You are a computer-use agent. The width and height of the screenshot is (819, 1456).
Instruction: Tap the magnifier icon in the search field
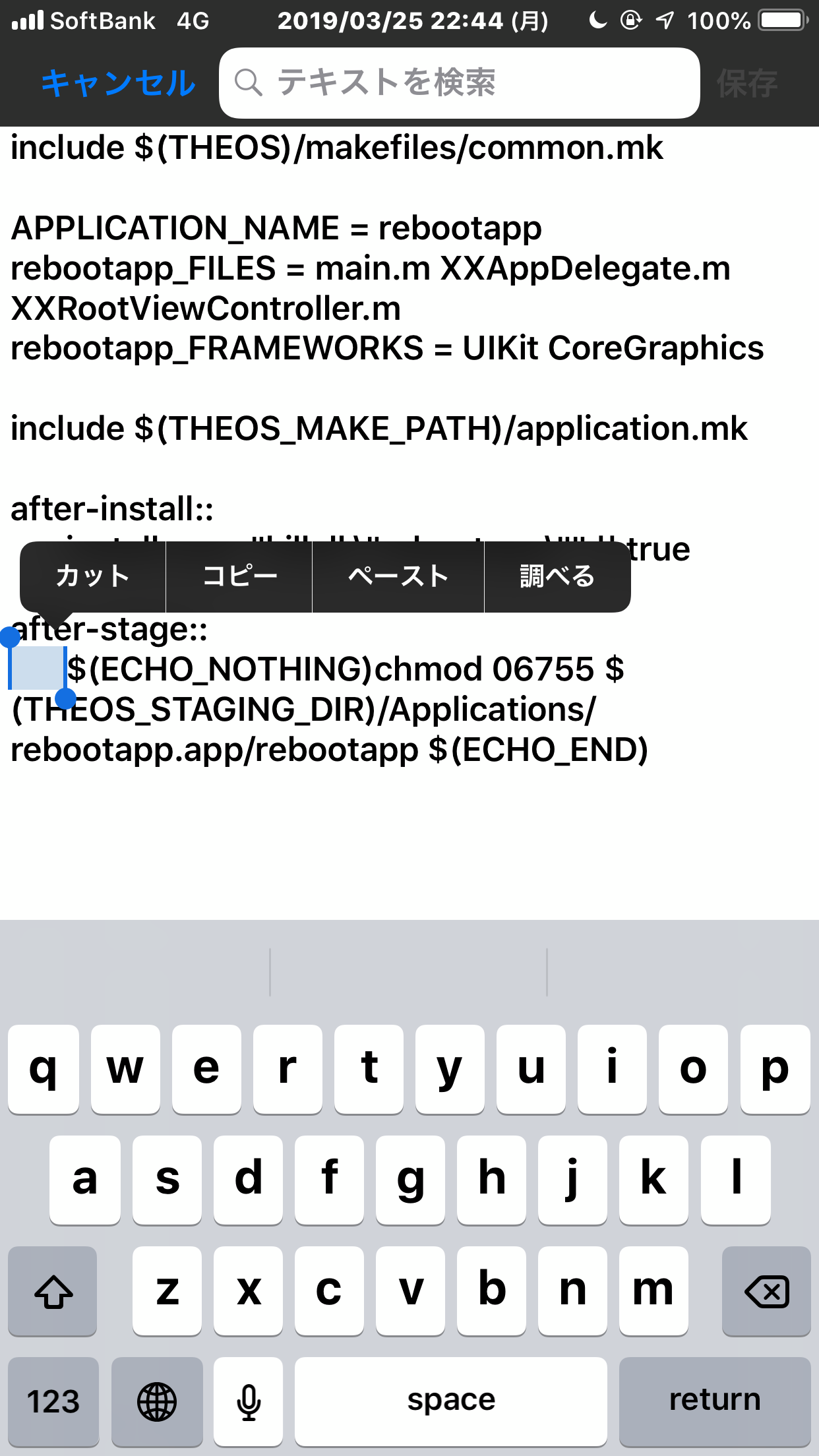249,82
